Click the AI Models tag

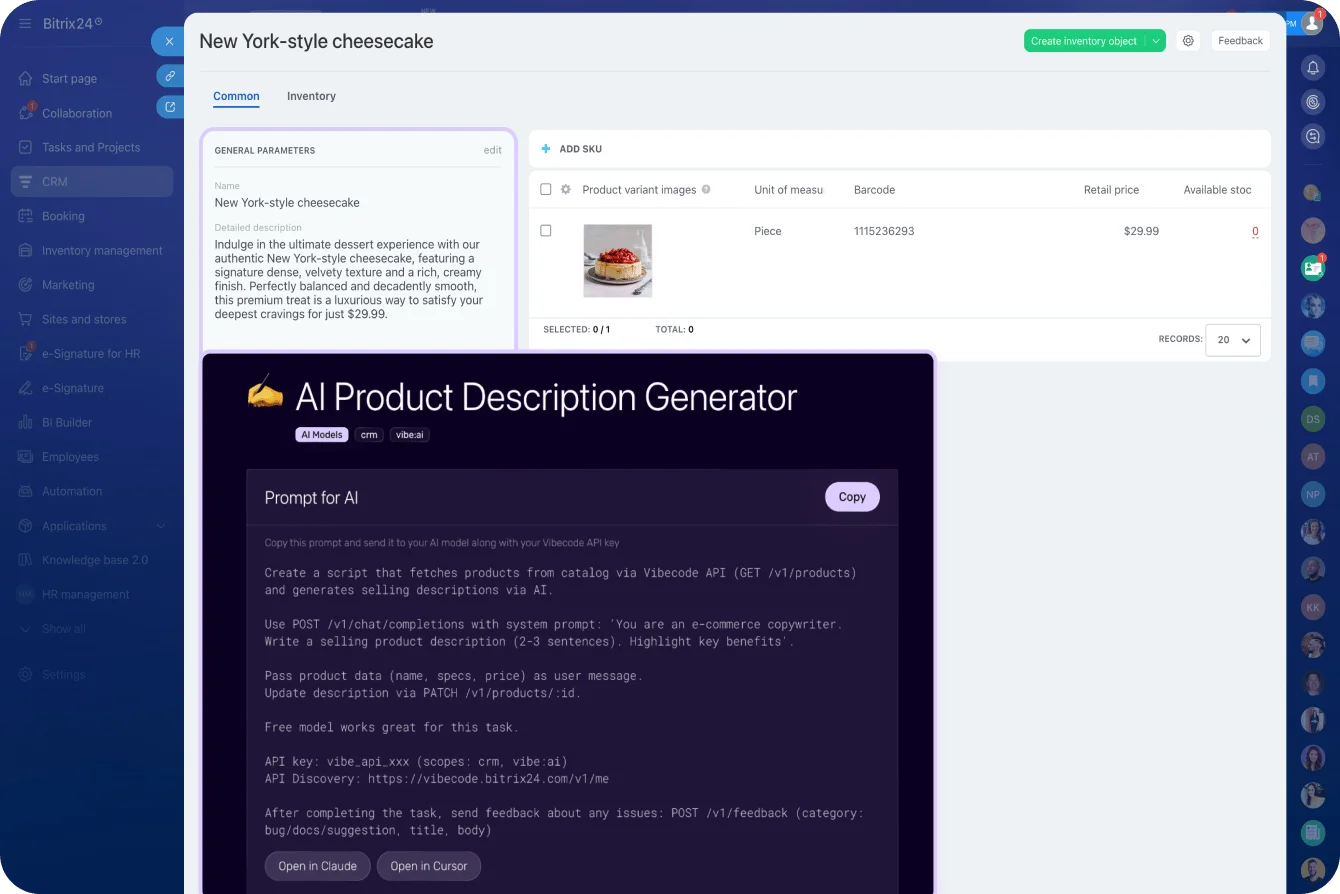(x=322, y=435)
